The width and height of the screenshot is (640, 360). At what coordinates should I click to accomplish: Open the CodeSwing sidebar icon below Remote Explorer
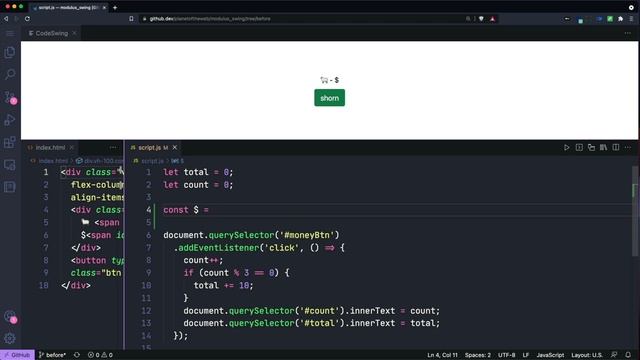tap(10, 187)
